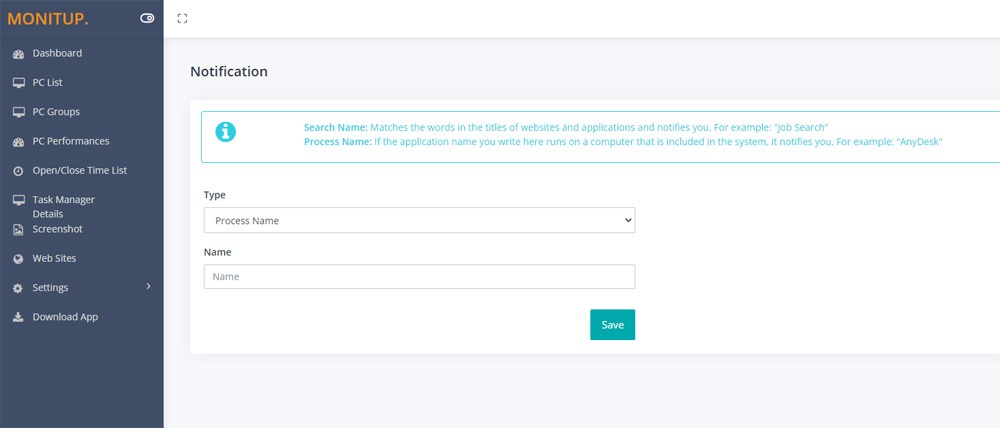Focus the Name input field

coord(420,277)
